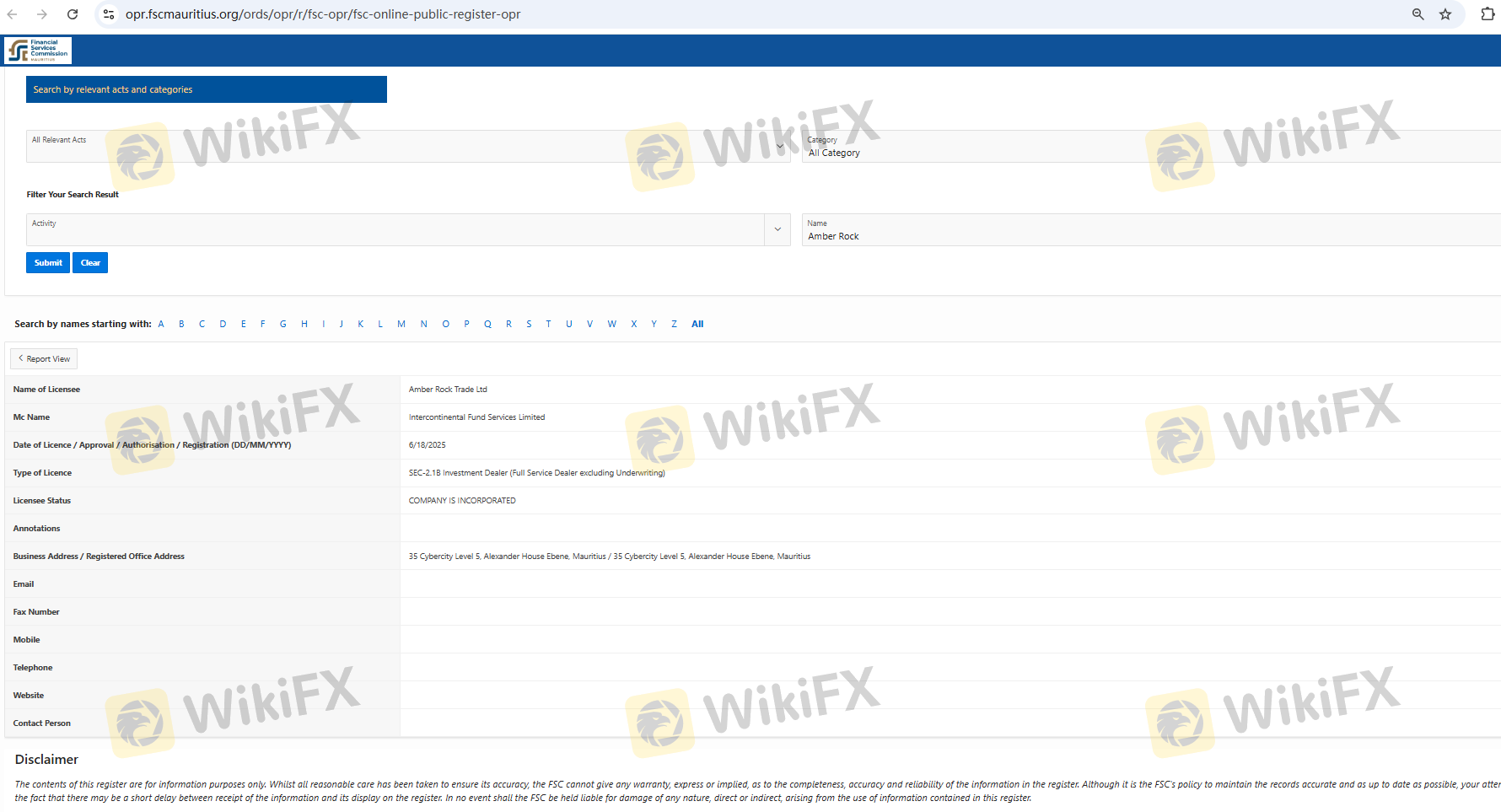This screenshot has width=1501, height=812.
Task: Filter names starting with W
Action: pyautogui.click(x=612, y=324)
